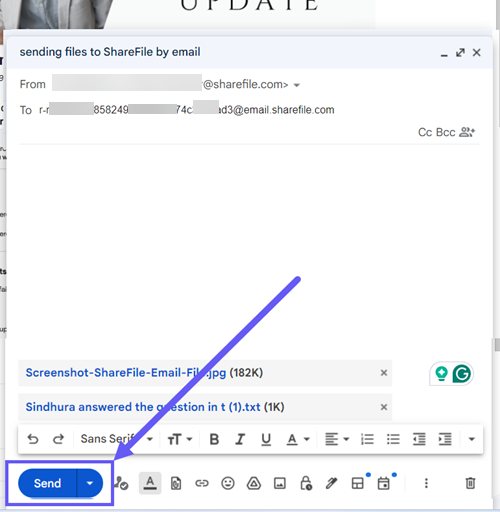The height and width of the screenshot is (512, 500).
Task: Decrease the indent
Action: click(x=419, y=439)
